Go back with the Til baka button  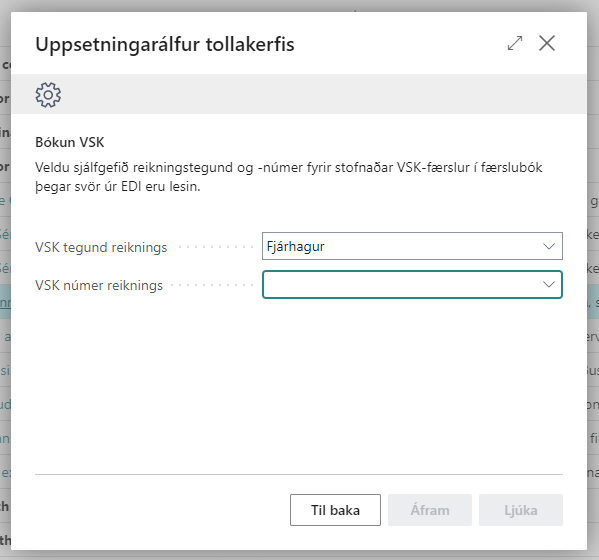click(335, 510)
